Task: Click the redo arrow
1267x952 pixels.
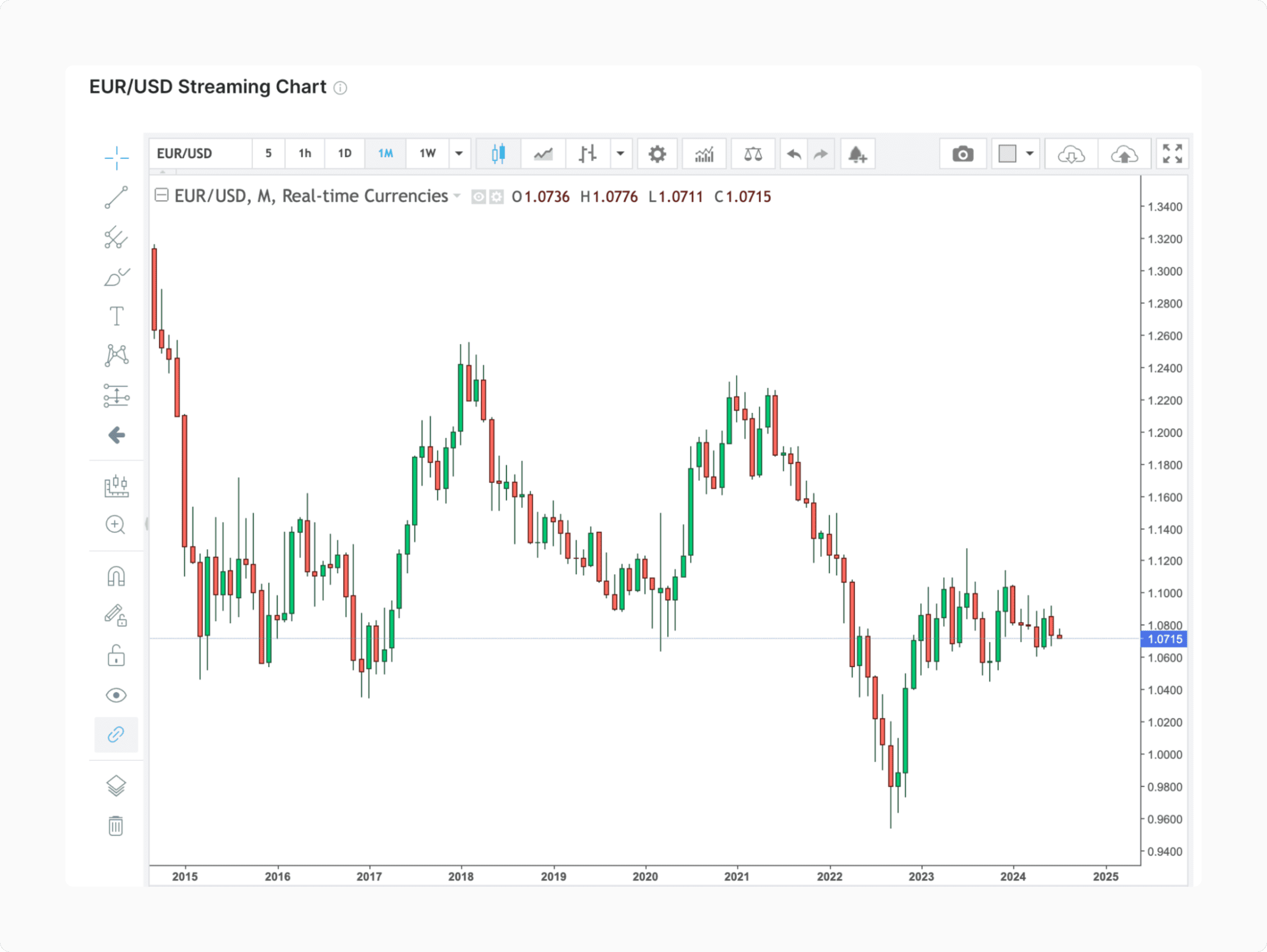Action: pyautogui.click(x=821, y=153)
